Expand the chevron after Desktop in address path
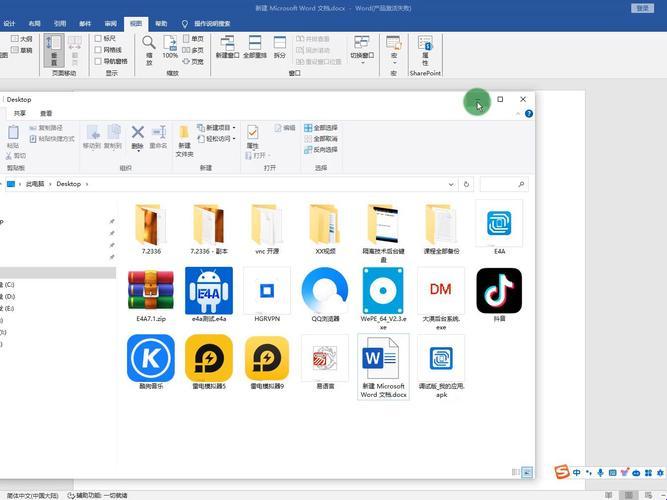The height and width of the screenshot is (500, 667). [x=87, y=184]
